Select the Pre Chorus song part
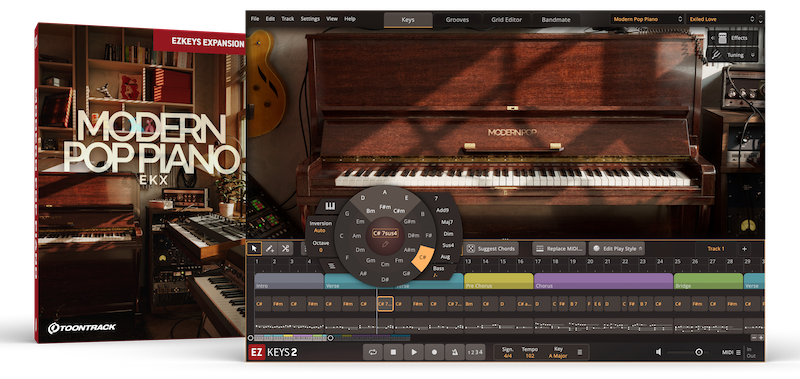The height and width of the screenshot is (379, 800). tap(498, 281)
